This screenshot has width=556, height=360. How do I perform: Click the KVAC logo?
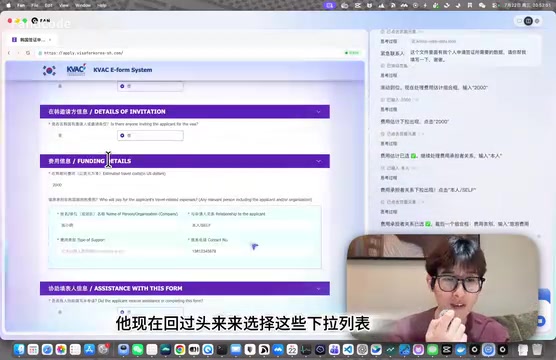(76, 69)
